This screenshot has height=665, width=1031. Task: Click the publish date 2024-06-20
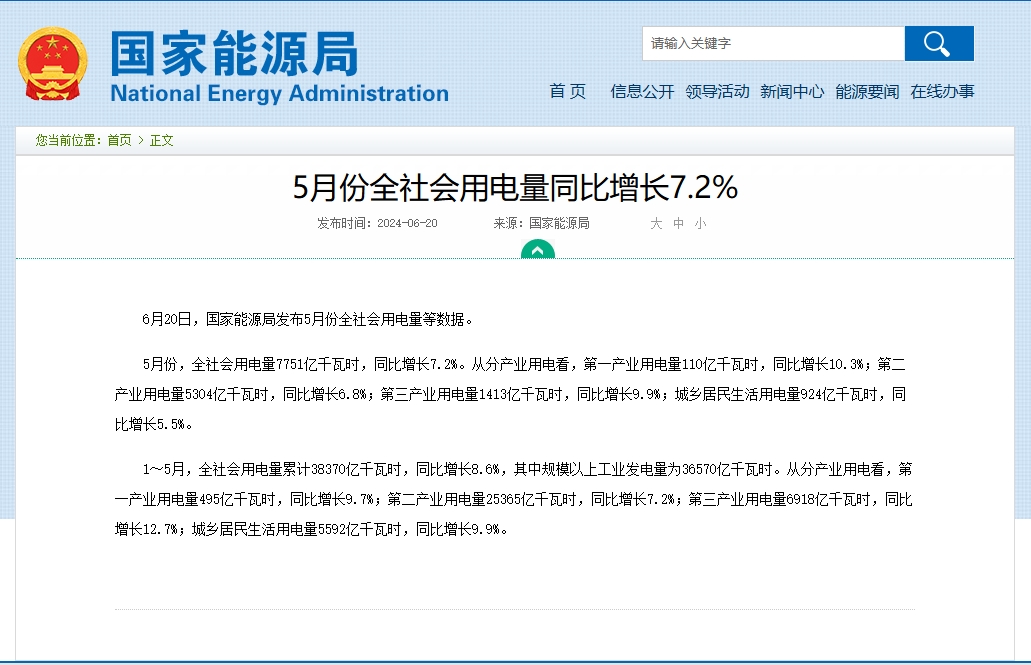coord(407,224)
